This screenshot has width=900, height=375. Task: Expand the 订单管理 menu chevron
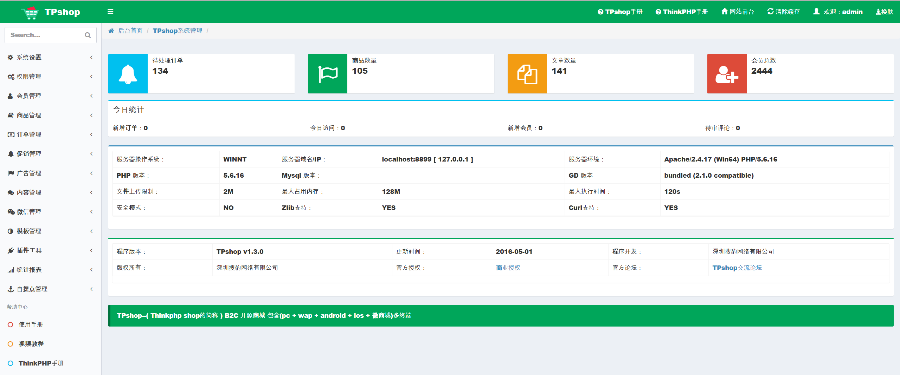(91, 134)
